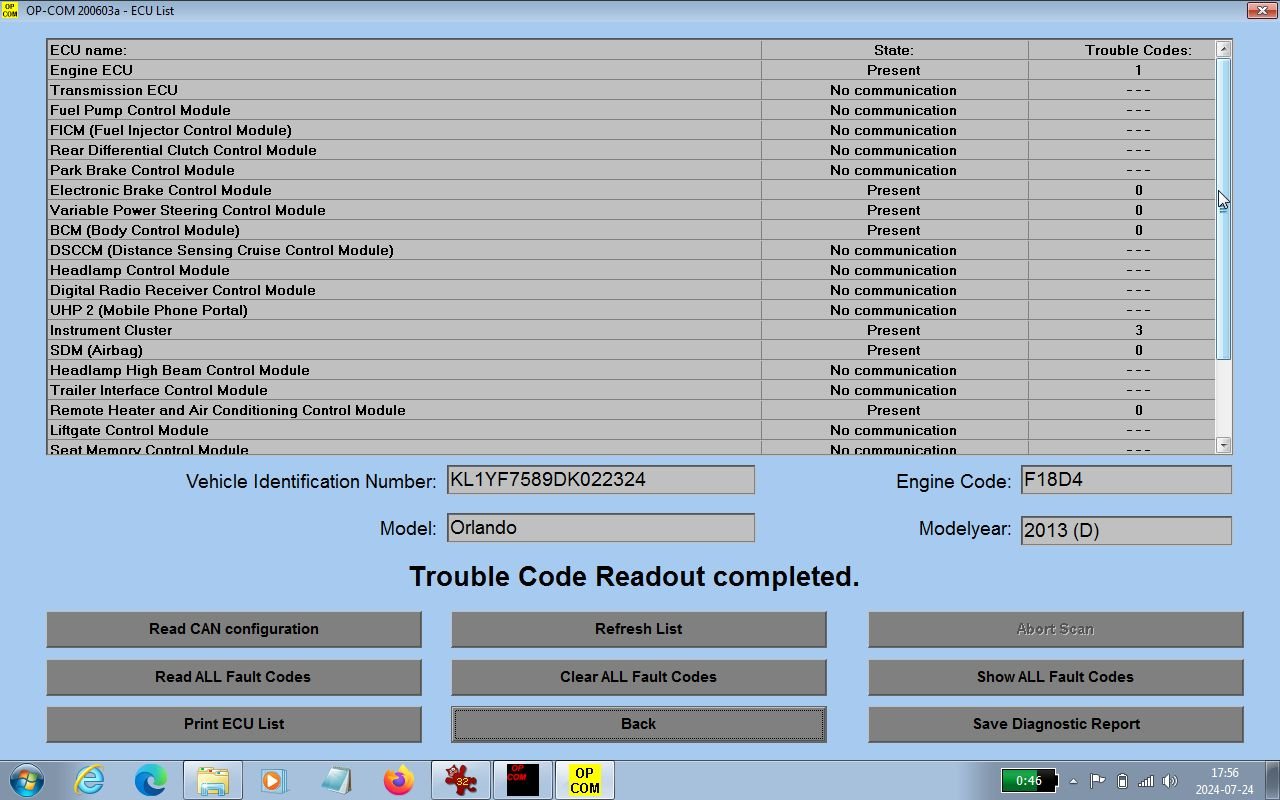The width and height of the screenshot is (1280, 800).
Task: Open the Windows Start menu
Action: (x=26, y=780)
